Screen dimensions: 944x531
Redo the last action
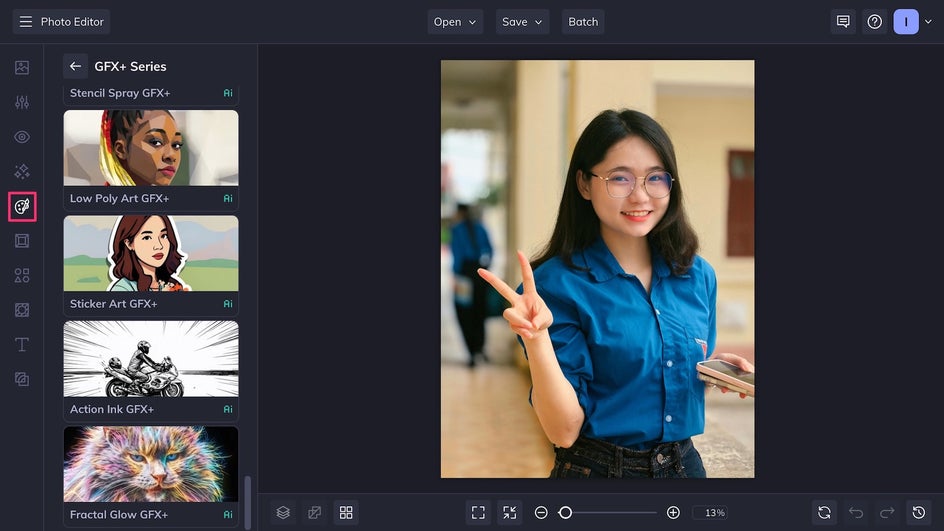[887, 512]
